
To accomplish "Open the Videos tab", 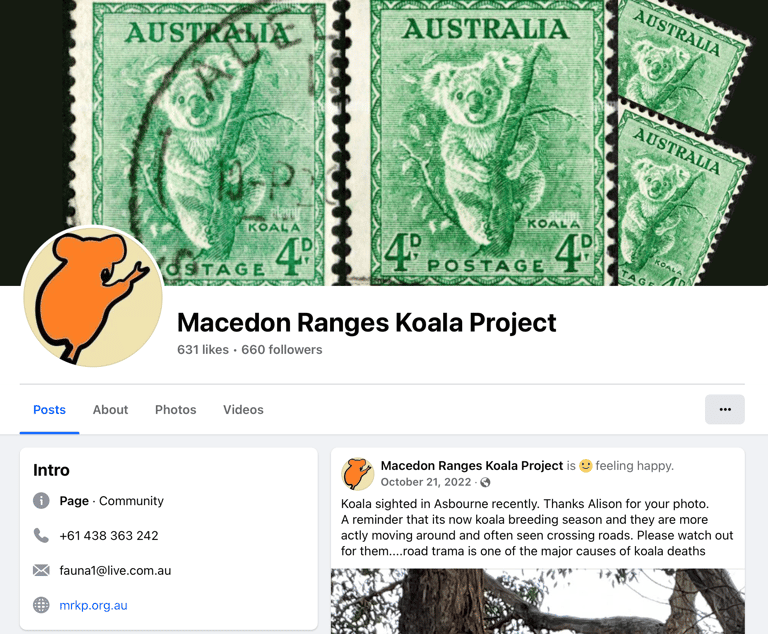I will (243, 410).
